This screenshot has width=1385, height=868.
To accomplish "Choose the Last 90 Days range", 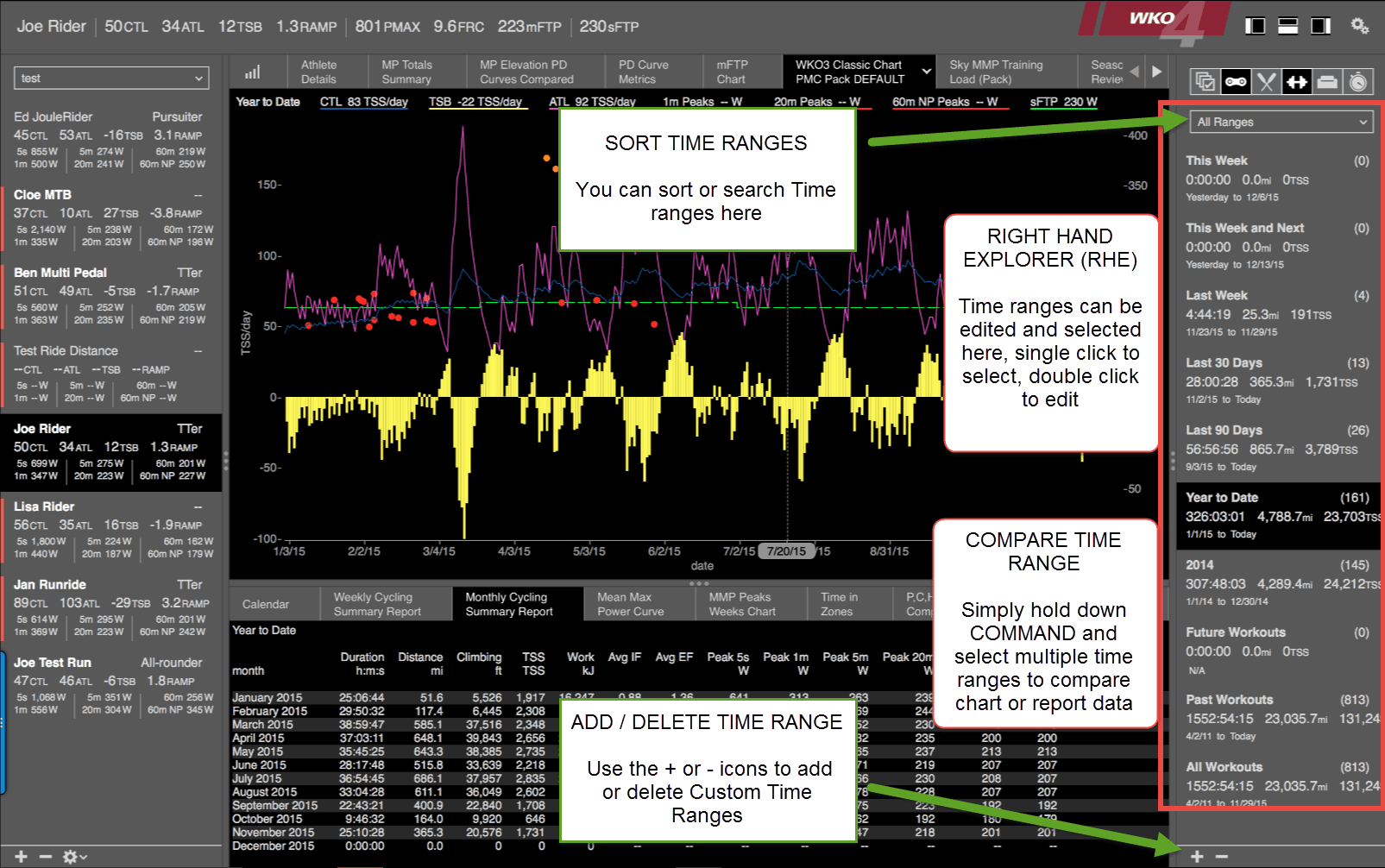I will [1278, 448].
